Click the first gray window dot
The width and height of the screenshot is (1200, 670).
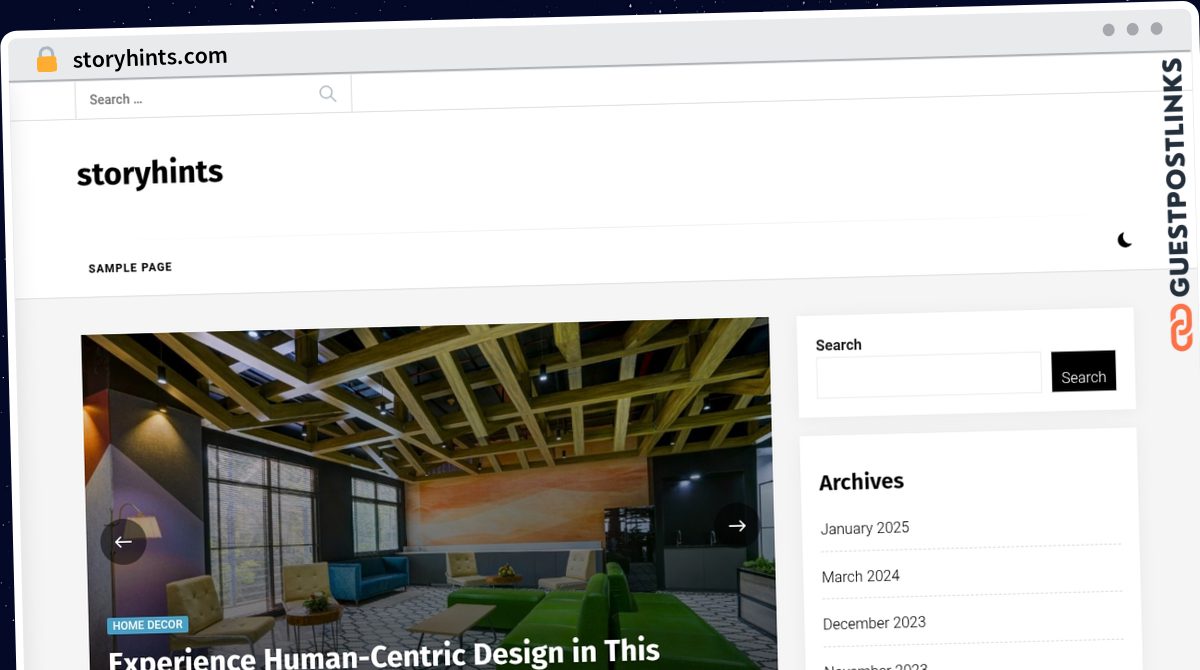pos(1108,30)
